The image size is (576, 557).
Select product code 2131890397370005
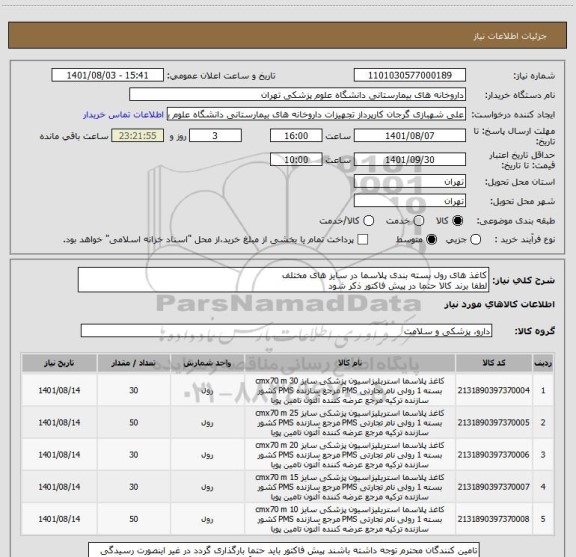point(493,423)
